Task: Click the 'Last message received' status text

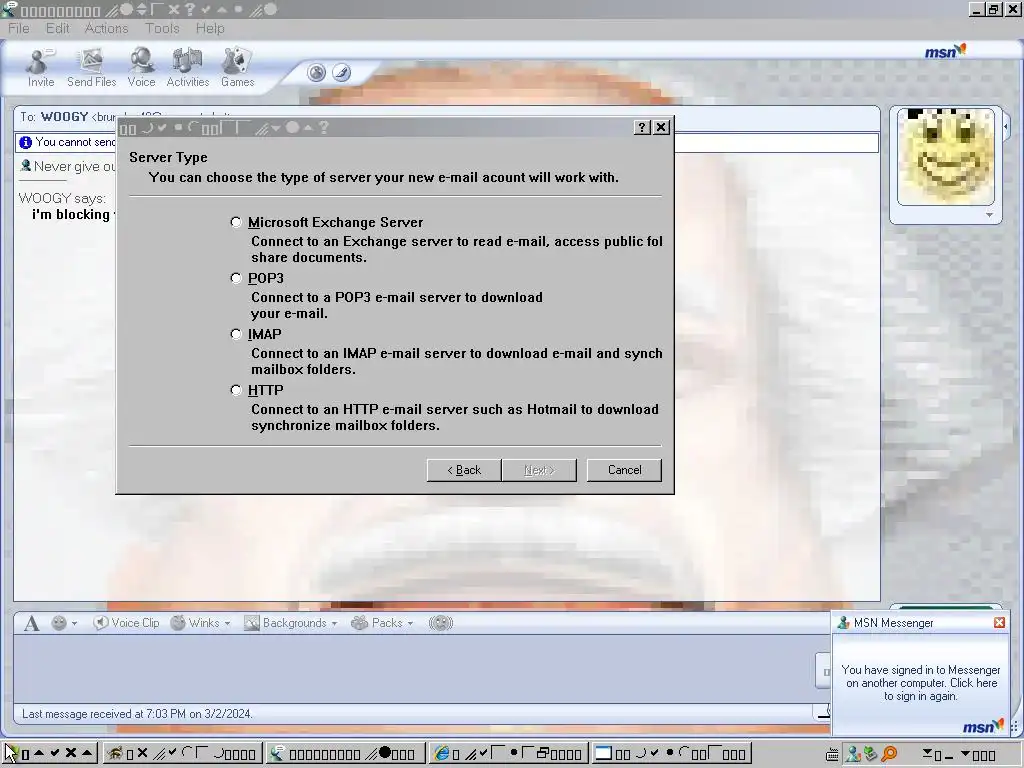Action: [x=137, y=714]
